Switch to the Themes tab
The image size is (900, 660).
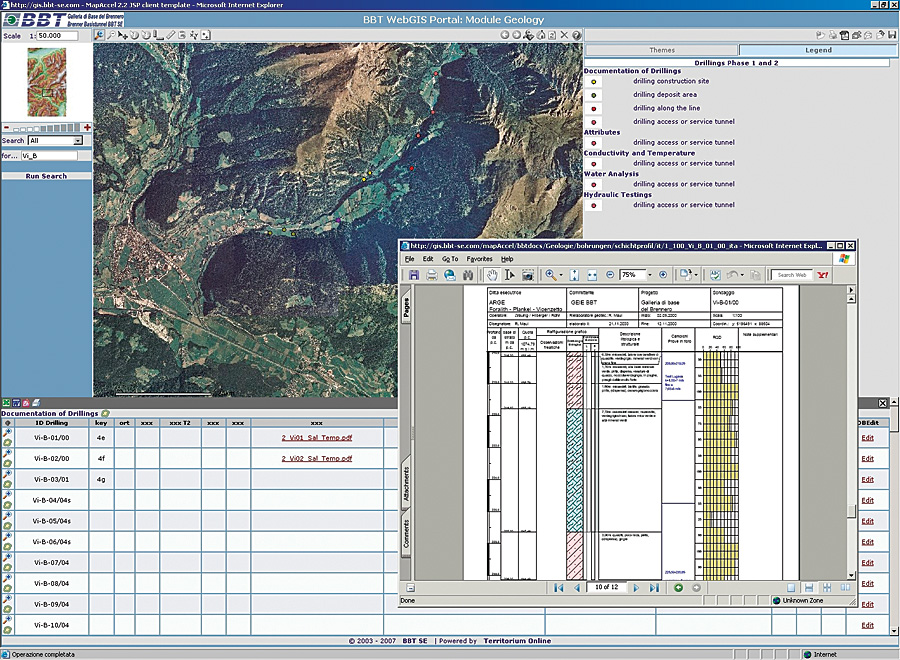(661, 50)
